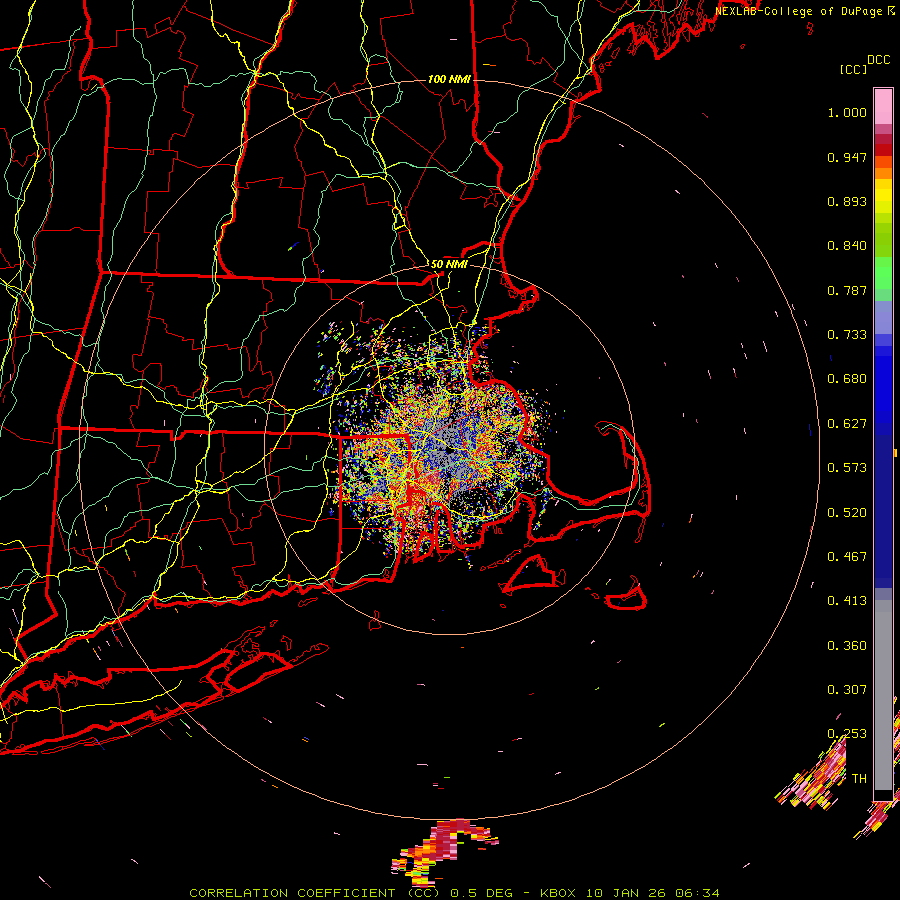Click the DCC product label

pos(878,60)
